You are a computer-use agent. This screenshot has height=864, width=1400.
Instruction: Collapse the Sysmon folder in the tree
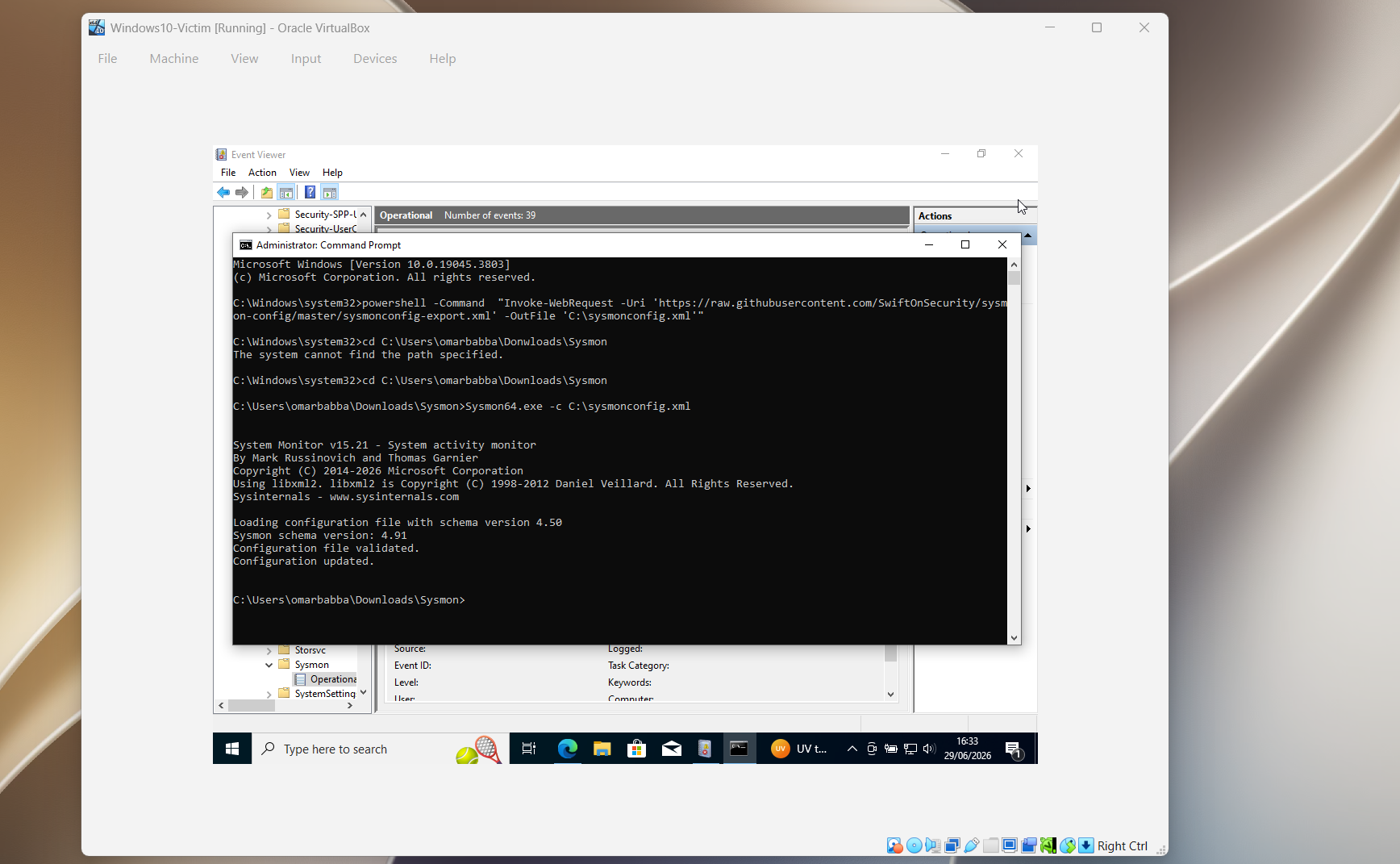(x=269, y=665)
